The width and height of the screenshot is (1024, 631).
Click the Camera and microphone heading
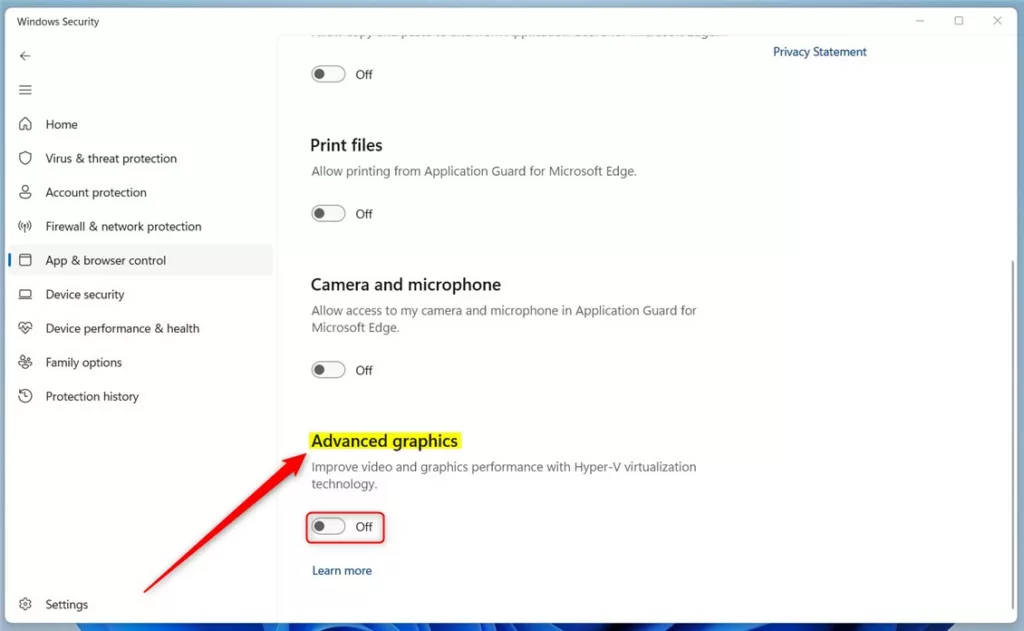click(406, 284)
